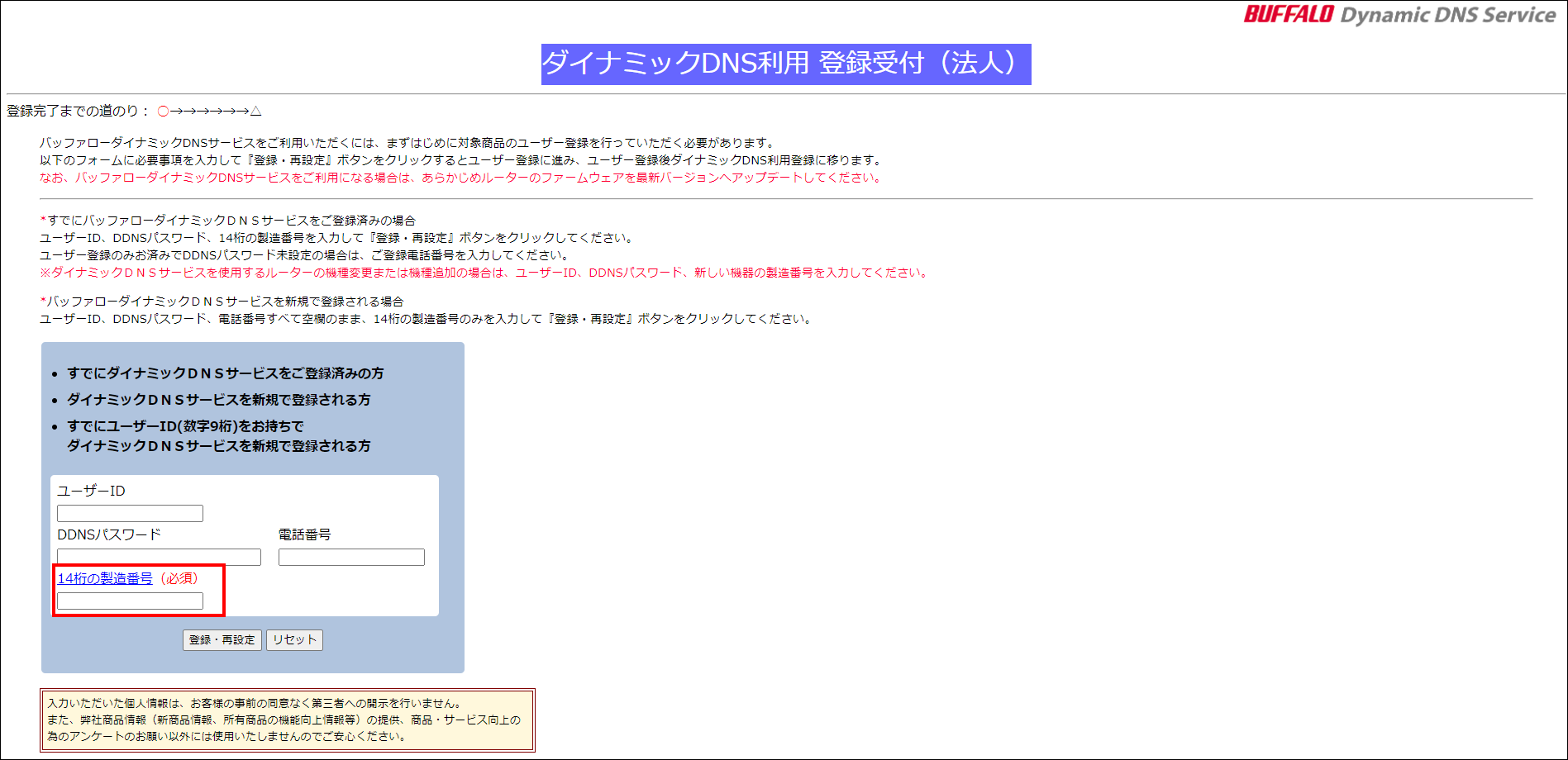Click the red-outlined serial number section
This screenshot has width=1568, height=760.
click(138, 589)
